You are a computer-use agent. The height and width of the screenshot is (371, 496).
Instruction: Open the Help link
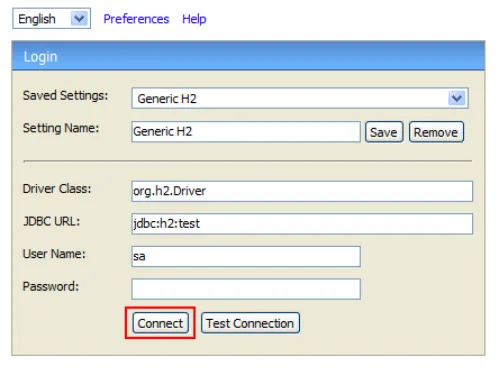[x=194, y=19]
